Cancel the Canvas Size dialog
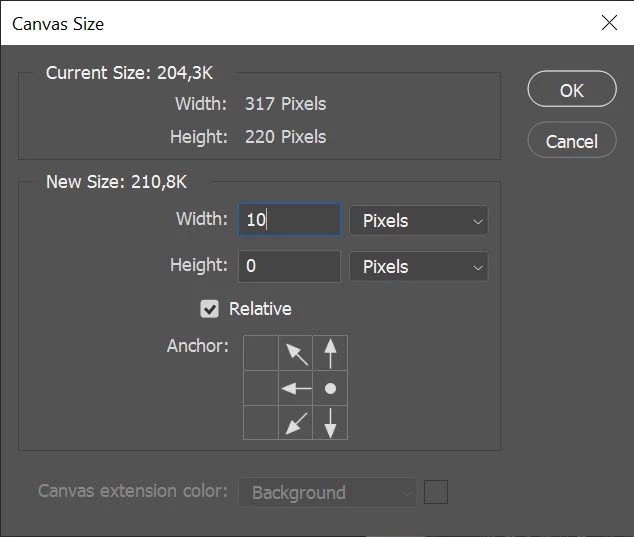634x537 pixels. click(x=571, y=141)
